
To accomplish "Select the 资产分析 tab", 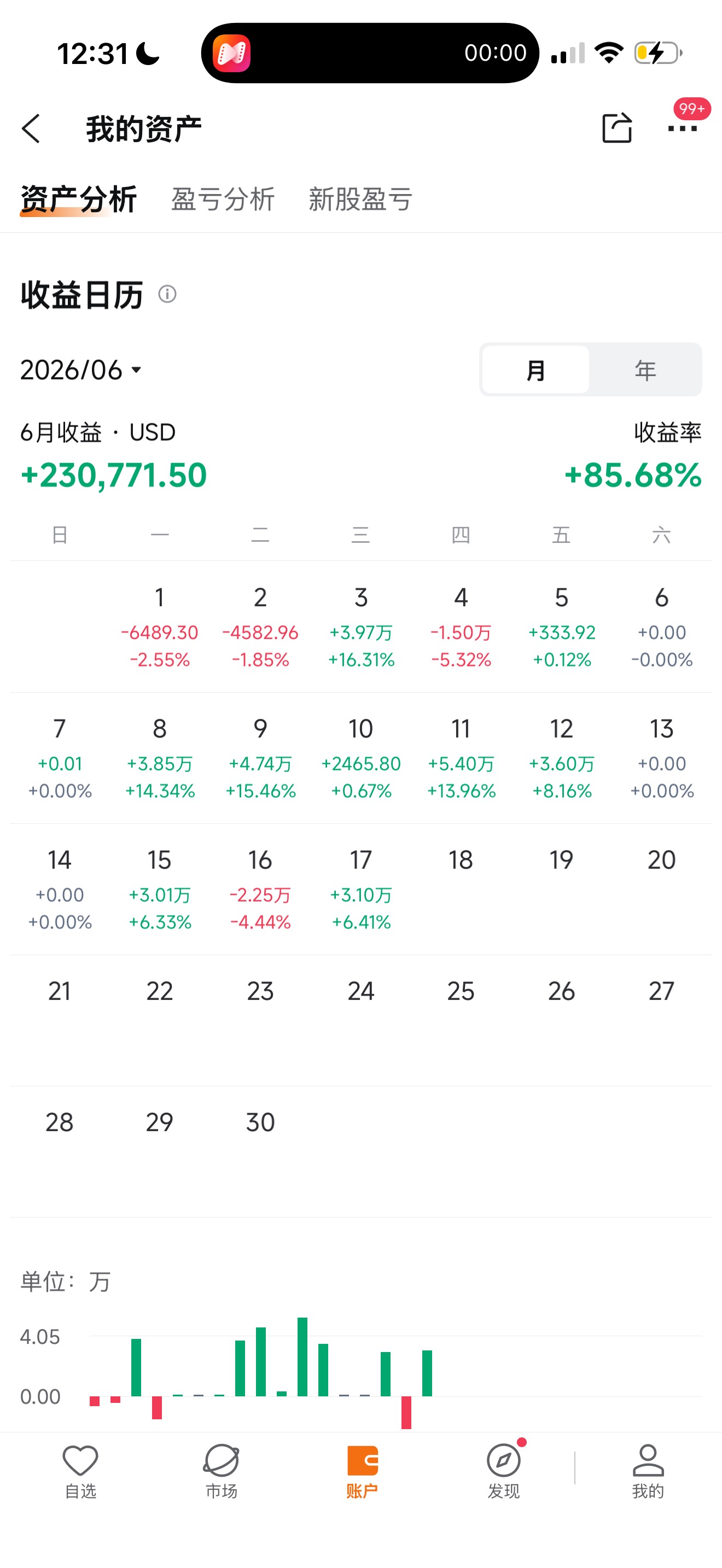I will [79, 199].
